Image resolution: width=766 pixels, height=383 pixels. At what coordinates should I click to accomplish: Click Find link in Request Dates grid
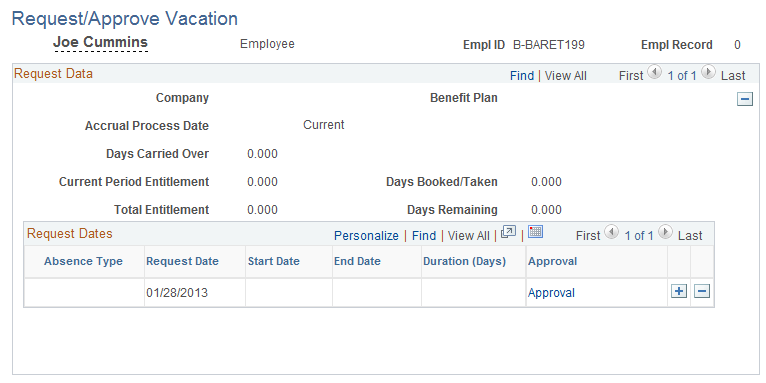(424, 235)
